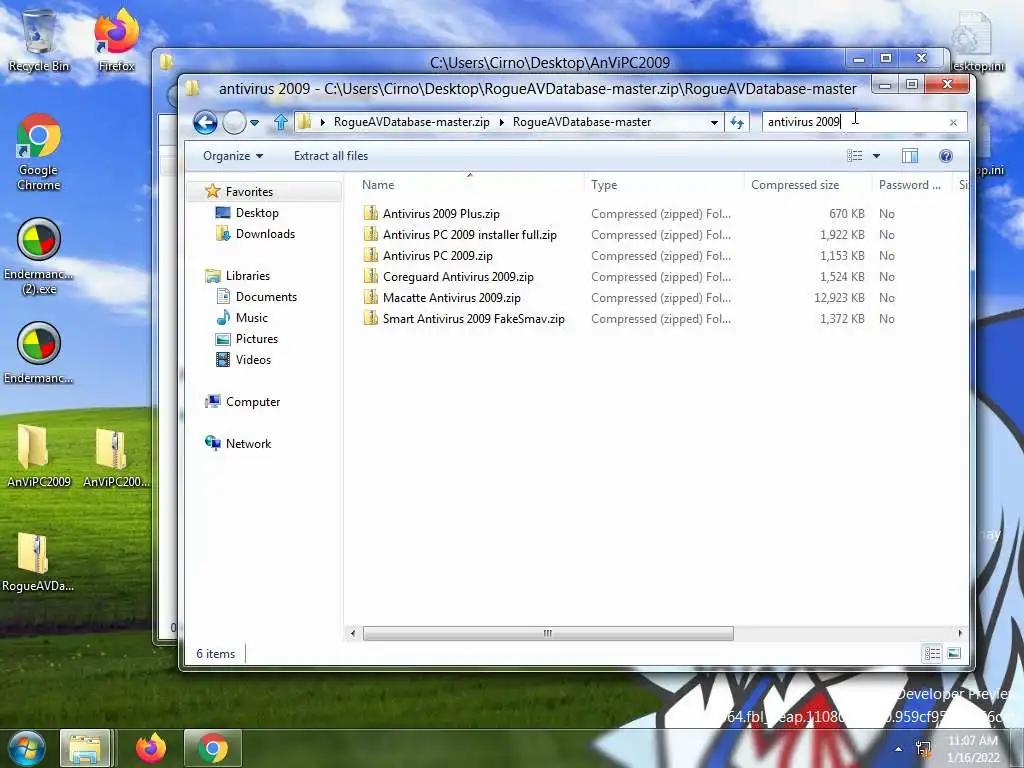Open the recent pages dropdown arrow
1024x768 pixels.
coord(255,123)
